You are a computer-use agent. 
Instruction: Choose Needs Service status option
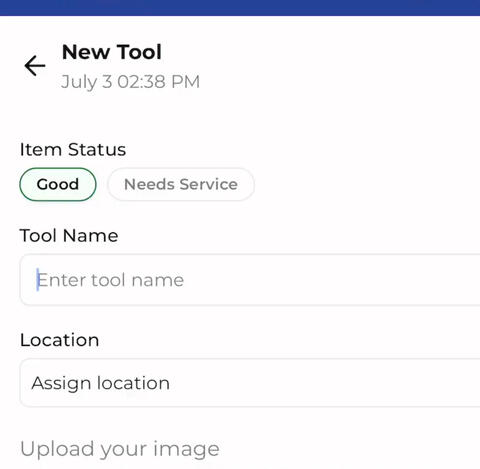point(181,184)
